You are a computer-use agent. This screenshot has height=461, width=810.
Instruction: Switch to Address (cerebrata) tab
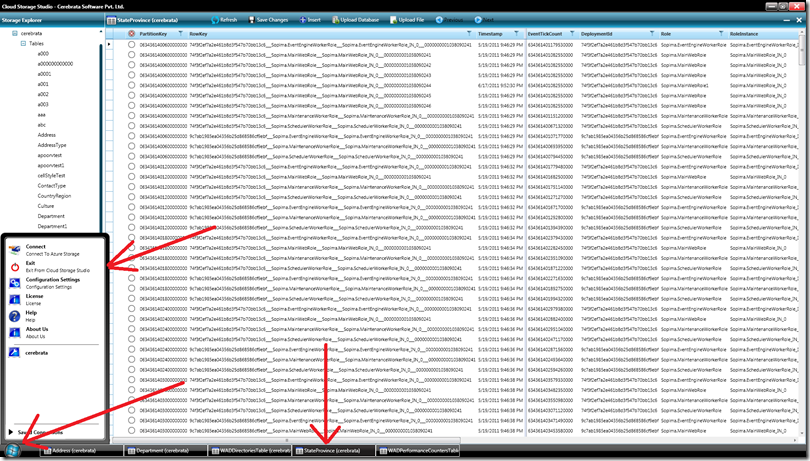click(82, 451)
